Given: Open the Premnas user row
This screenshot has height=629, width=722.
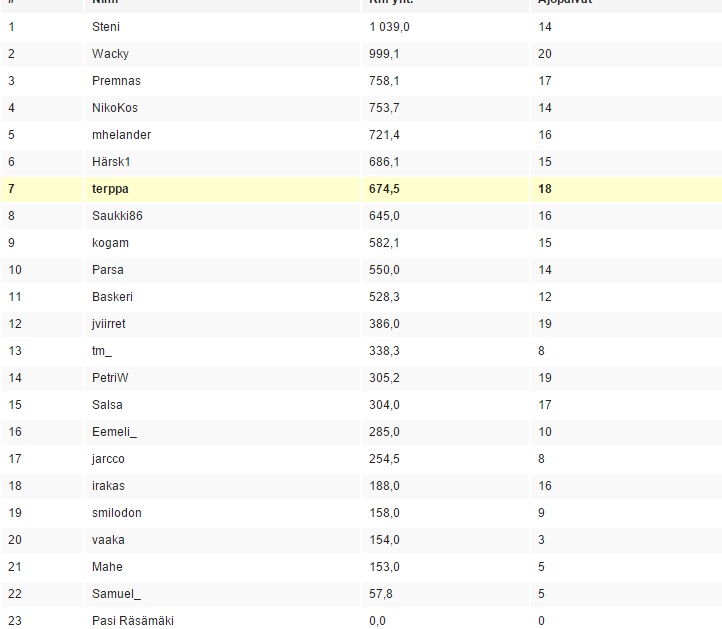Looking at the screenshot, I should click(114, 81).
